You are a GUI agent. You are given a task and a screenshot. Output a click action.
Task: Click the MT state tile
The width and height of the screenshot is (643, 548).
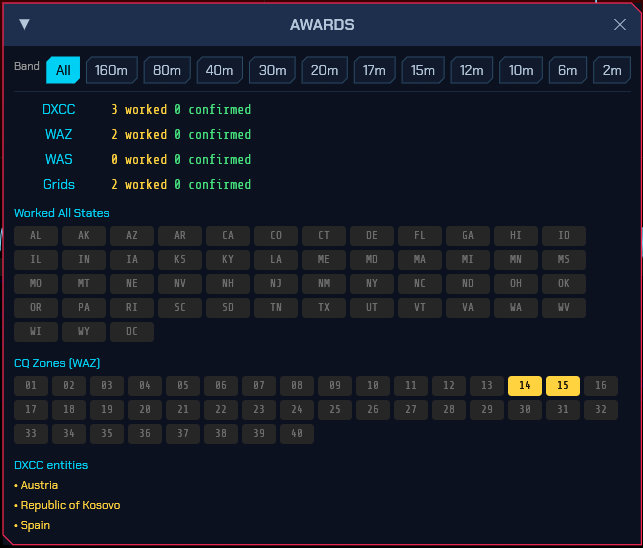(x=84, y=283)
